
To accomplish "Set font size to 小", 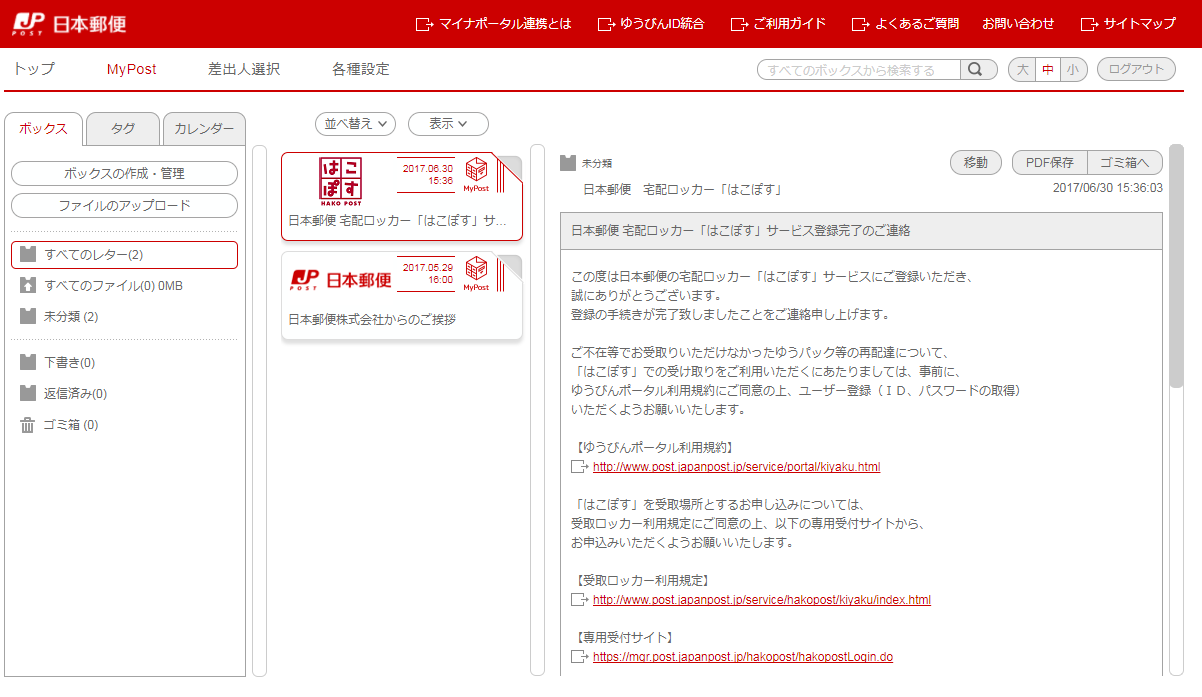I will (x=1073, y=69).
